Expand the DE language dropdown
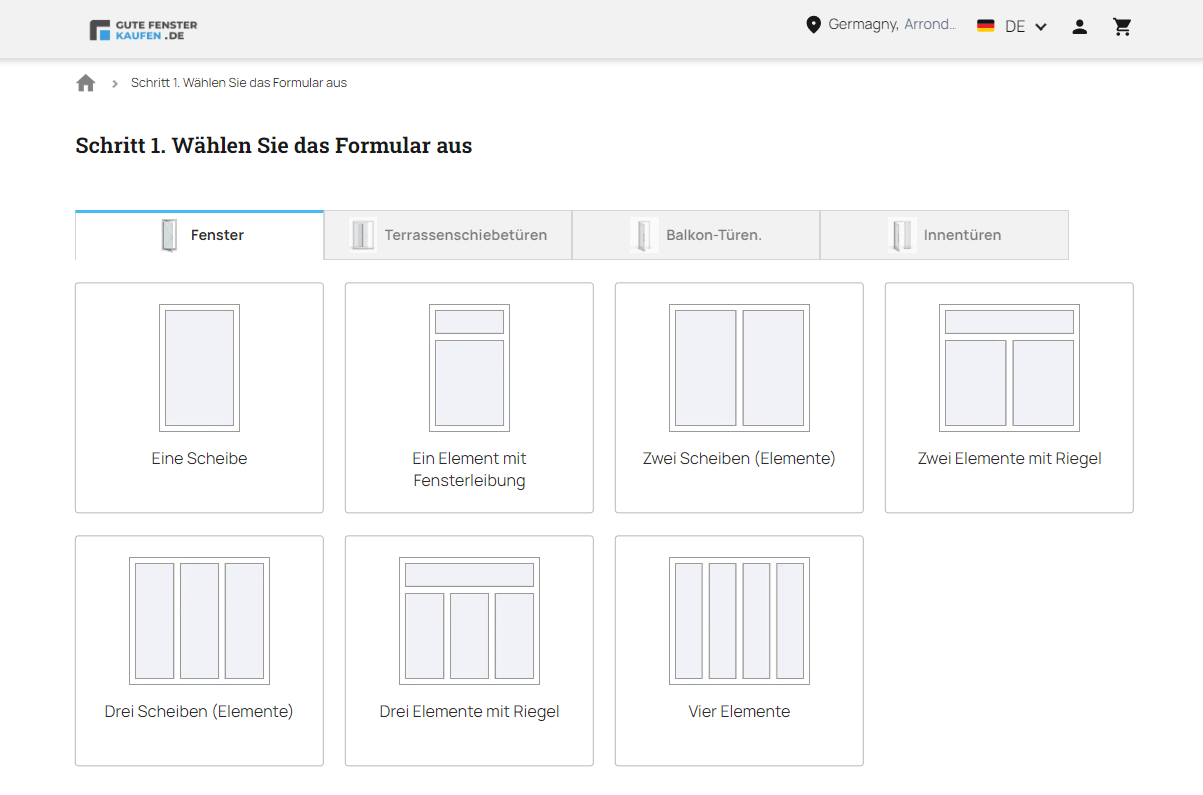Image resolution: width=1203 pixels, height=795 pixels. 1026,27
